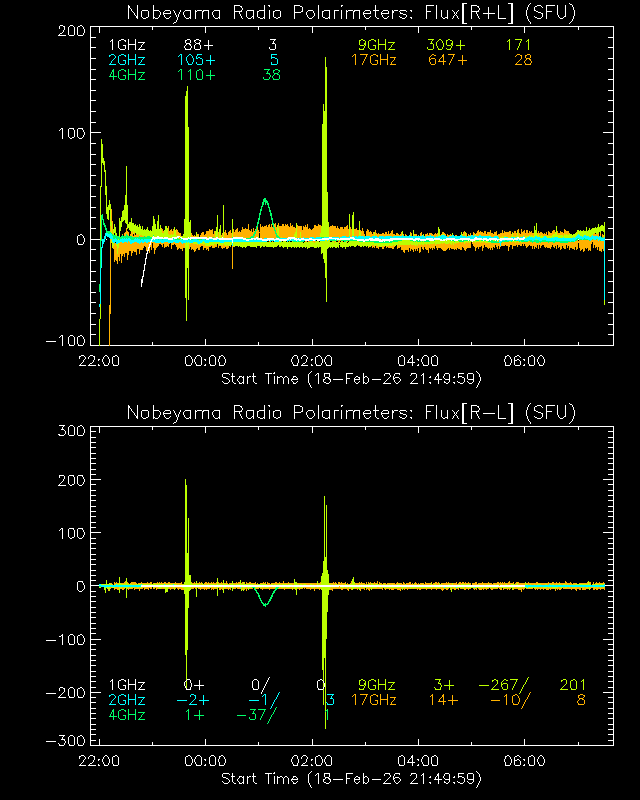Screen dimensions: 640x800
Task: Select the 1GHz legend label in bottom plot
Action: tap(126, 685)
